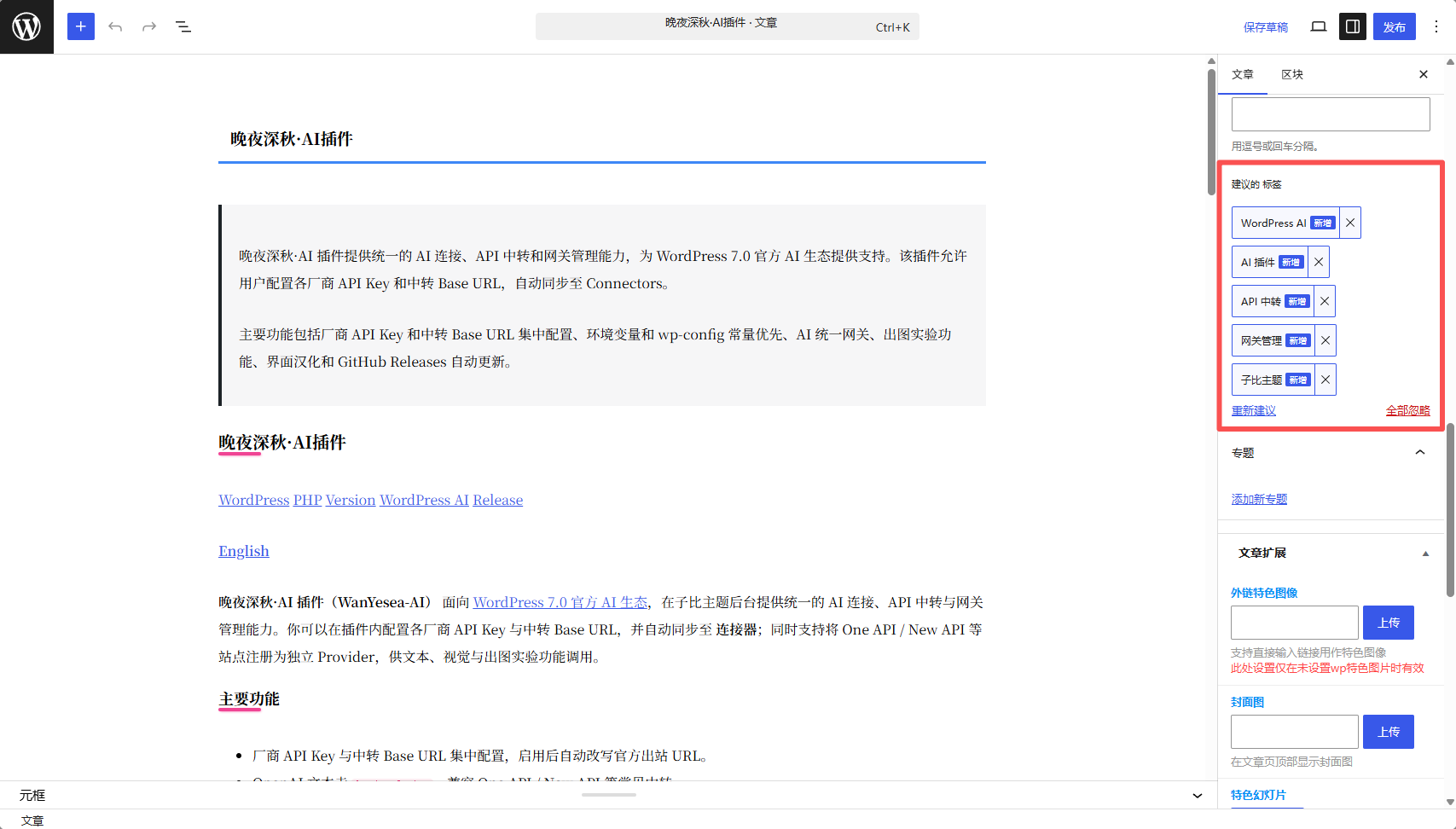The width and height of the screenshot is (1456, 829).
Task: Click the 外链特色图像 label
Action: click(x=1264, y=593)
